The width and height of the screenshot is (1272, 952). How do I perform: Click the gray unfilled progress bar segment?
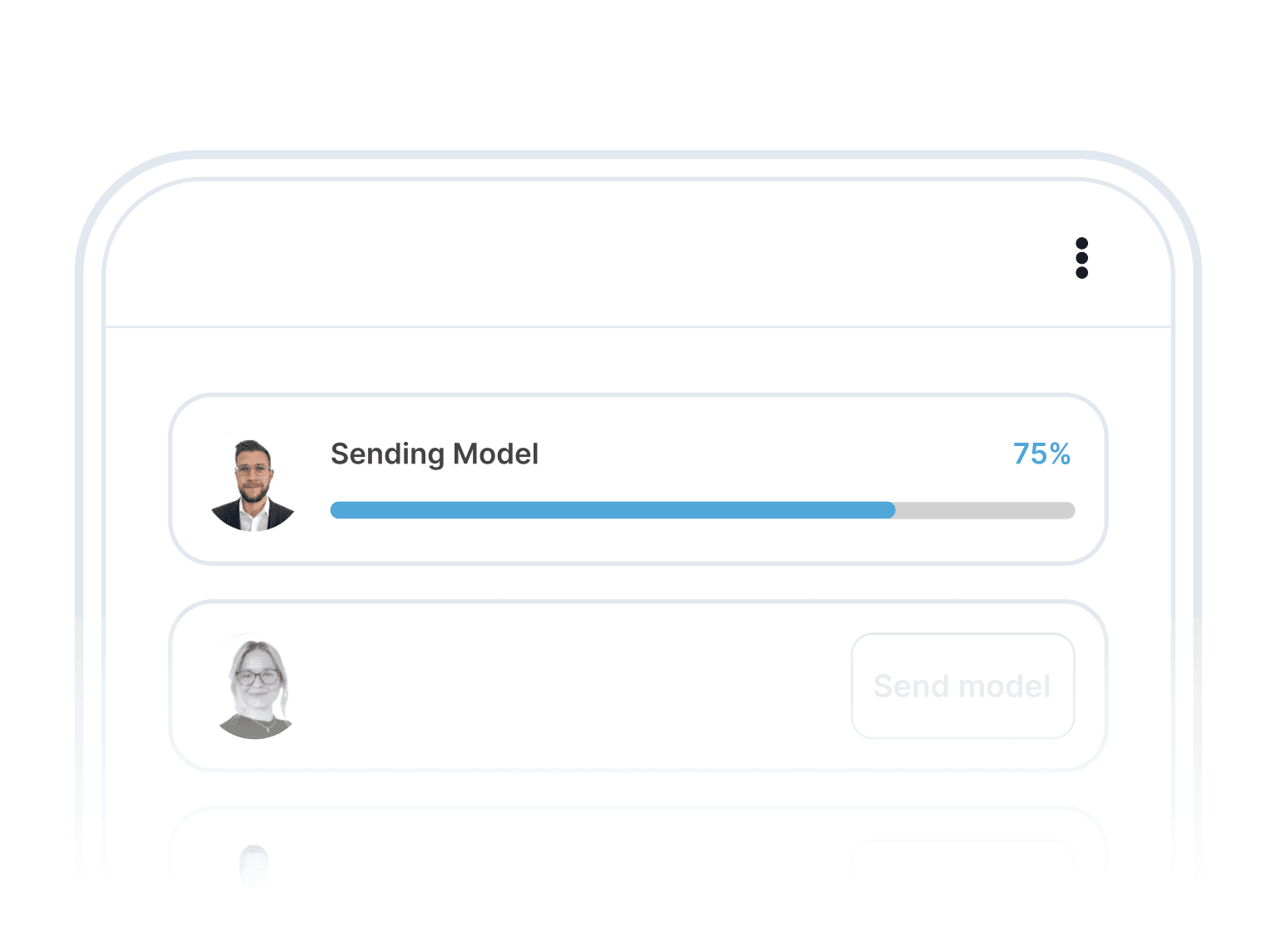click(x=986, y=510)
